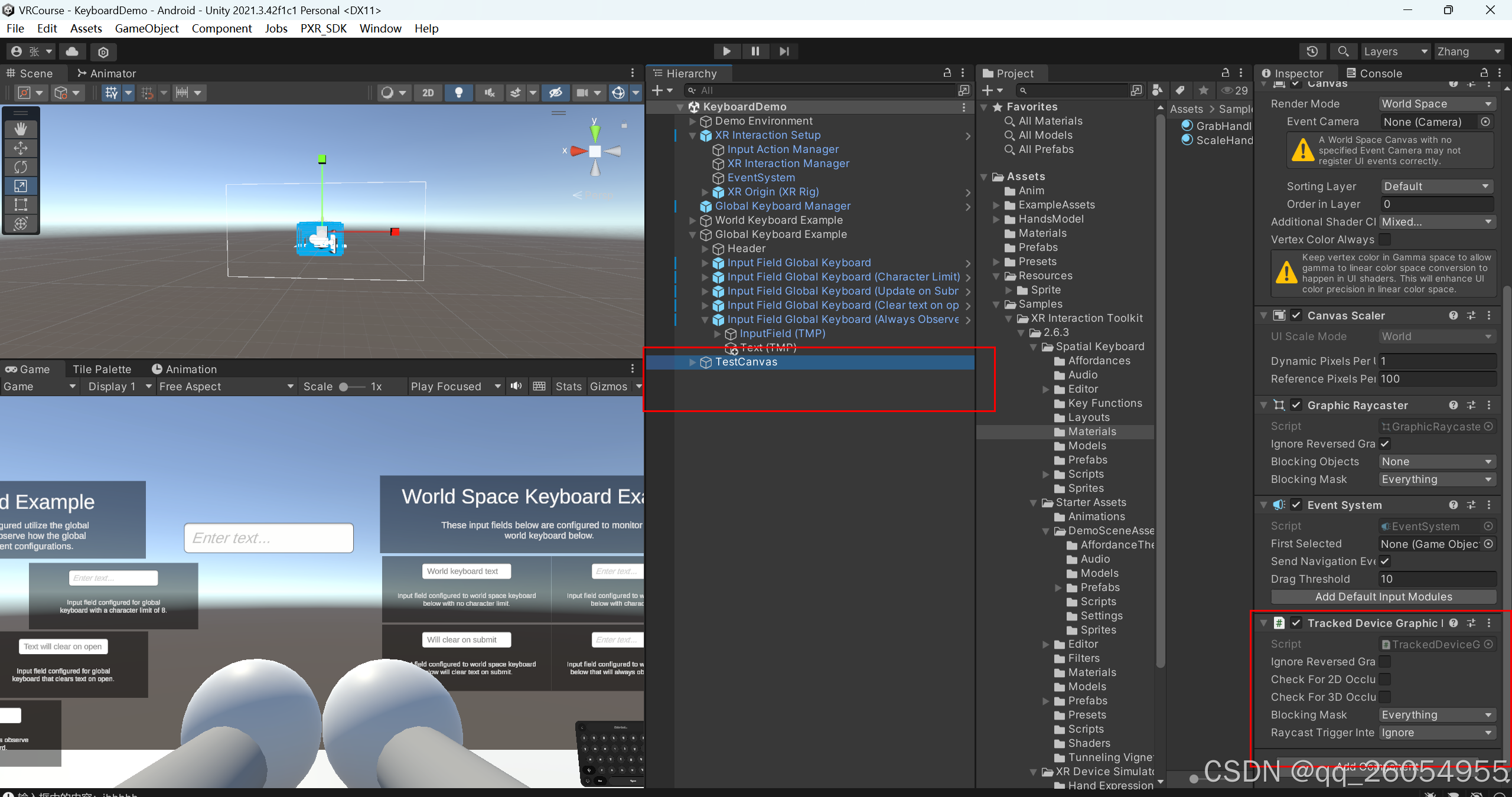Select the Rect transform tool
The width and height of the screenshot is (1512, 797).
click(21, 205)
